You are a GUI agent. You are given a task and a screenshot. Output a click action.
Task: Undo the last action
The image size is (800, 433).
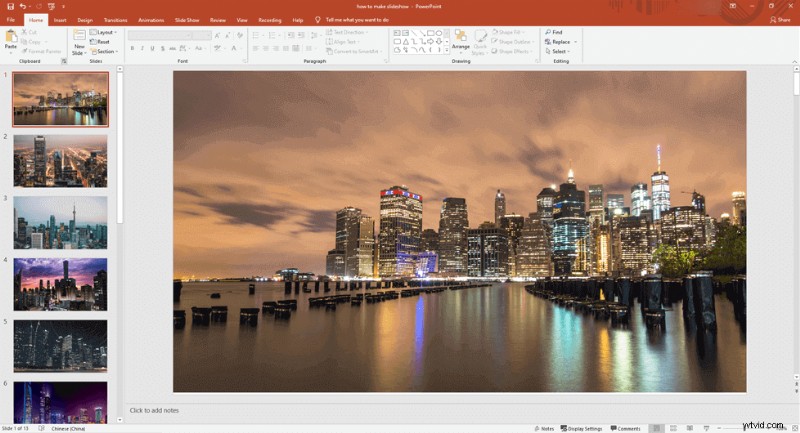(22, 7)
